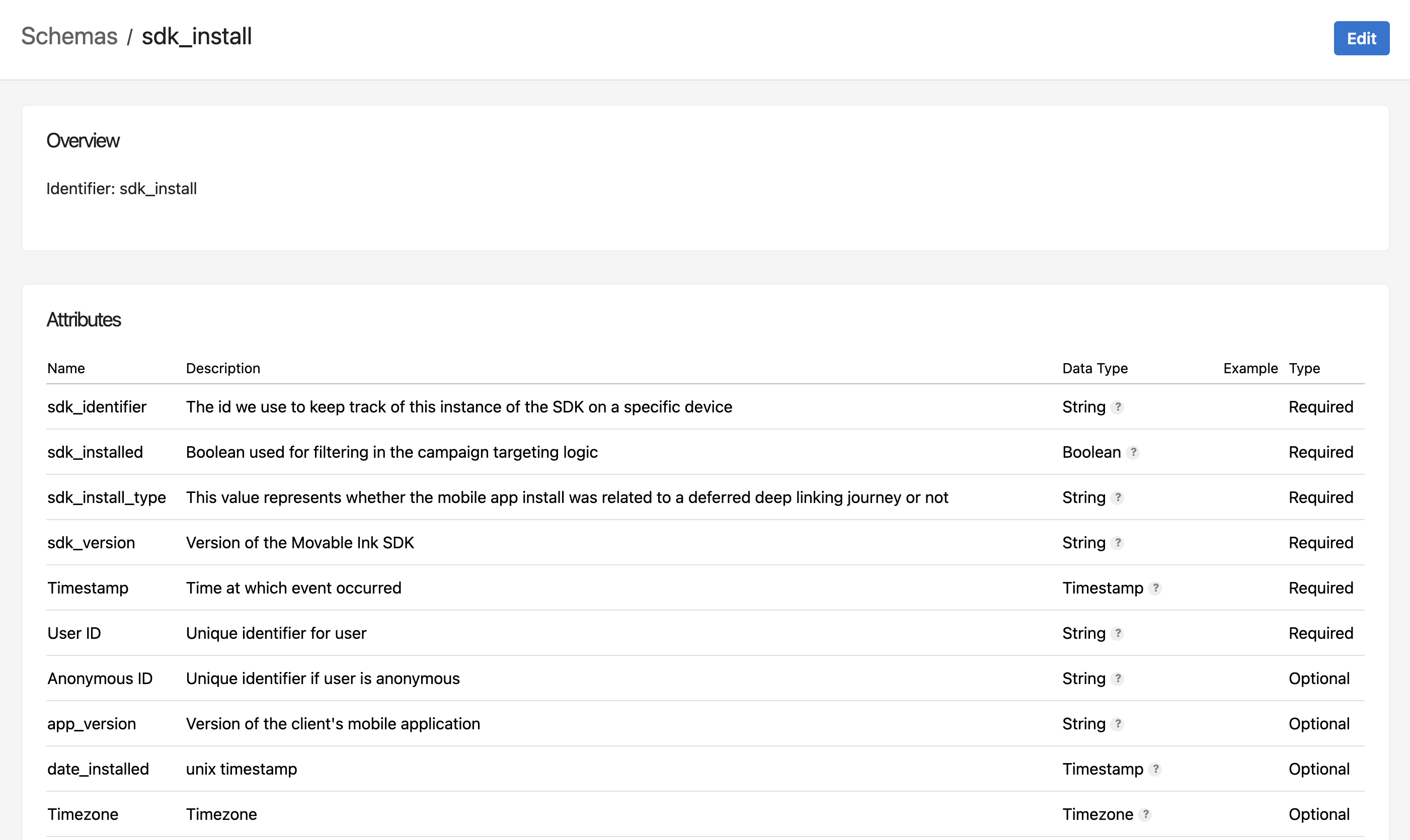Click help icon in app_version row

(x=1117, y=724)
